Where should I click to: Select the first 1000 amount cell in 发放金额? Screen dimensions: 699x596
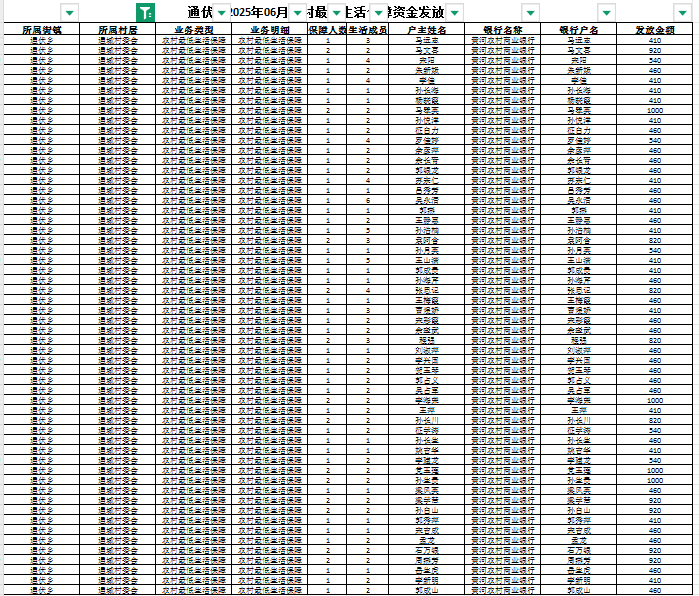654,111
